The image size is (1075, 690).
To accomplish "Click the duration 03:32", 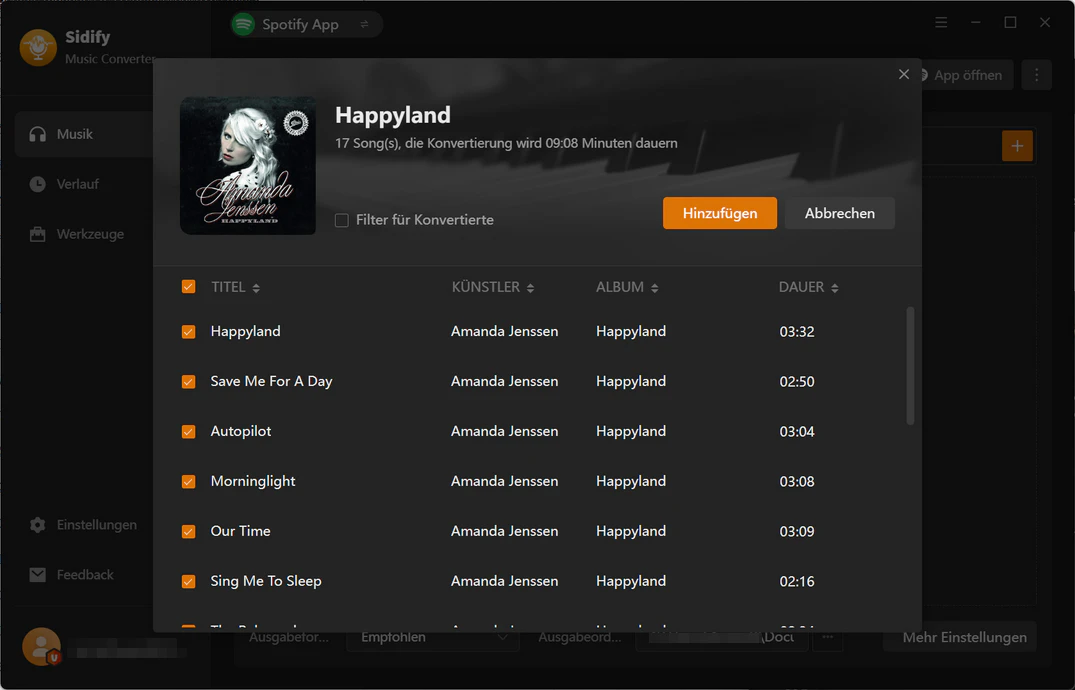I will tap(797, 332).
